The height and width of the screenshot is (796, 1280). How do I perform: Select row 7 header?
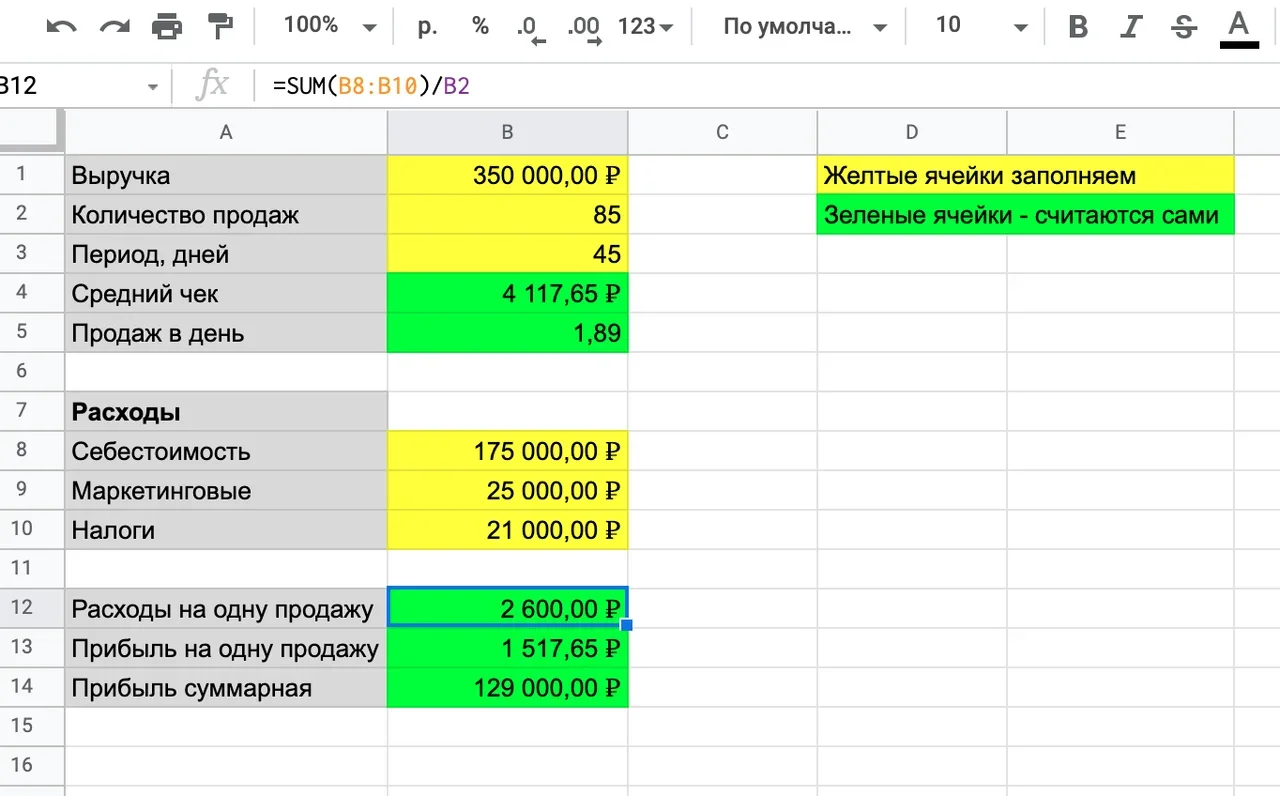(23, 411)
